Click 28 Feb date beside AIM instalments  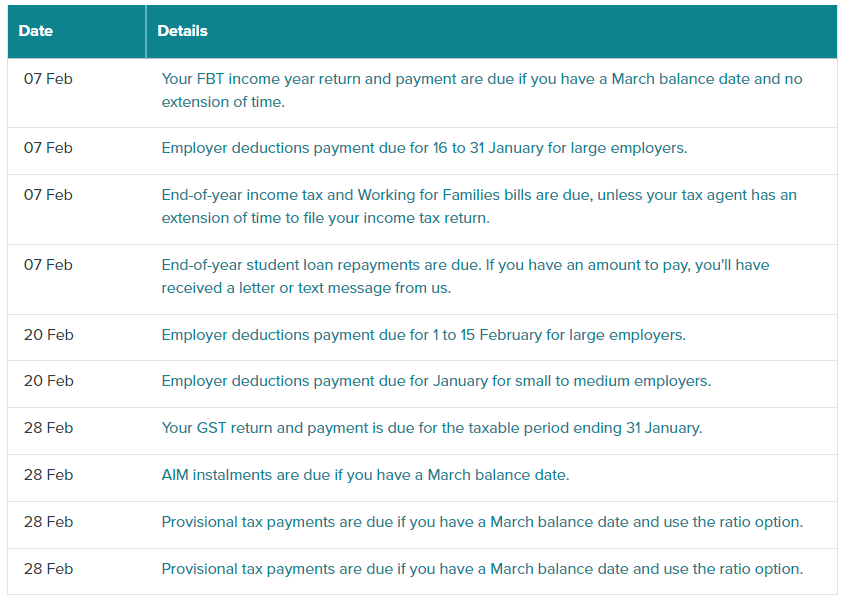[48, 475]
